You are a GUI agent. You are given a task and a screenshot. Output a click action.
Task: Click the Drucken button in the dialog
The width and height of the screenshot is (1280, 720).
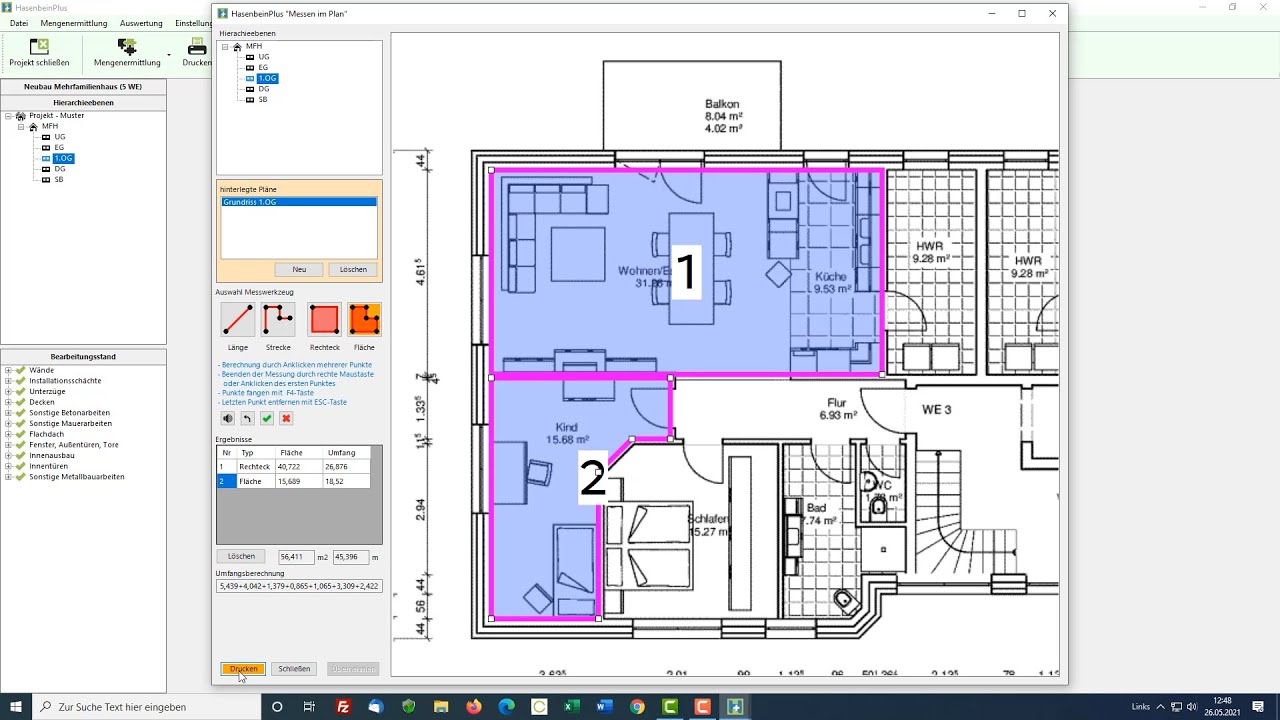(243, 669)
